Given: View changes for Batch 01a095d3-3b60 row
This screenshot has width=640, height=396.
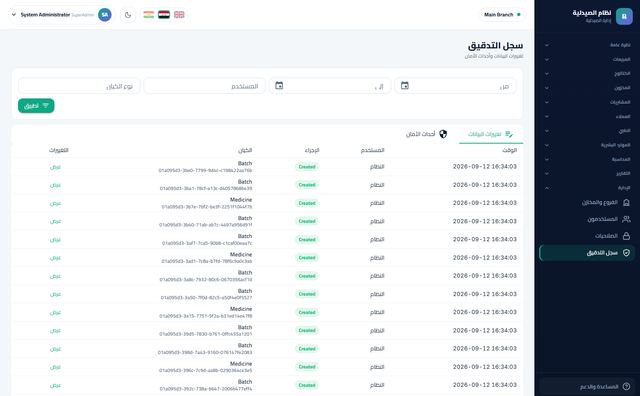Looking at the screenshot, I should [x=55, y=221].
